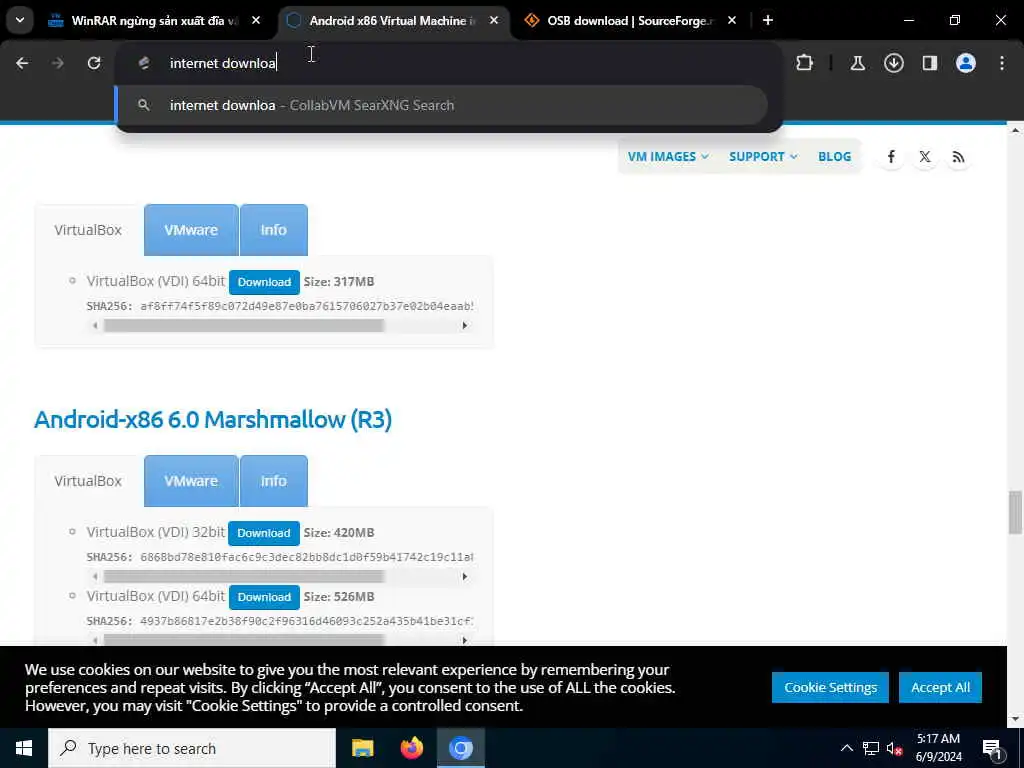Close the OSB download SourceForge tab

click(x=732, y=20)
